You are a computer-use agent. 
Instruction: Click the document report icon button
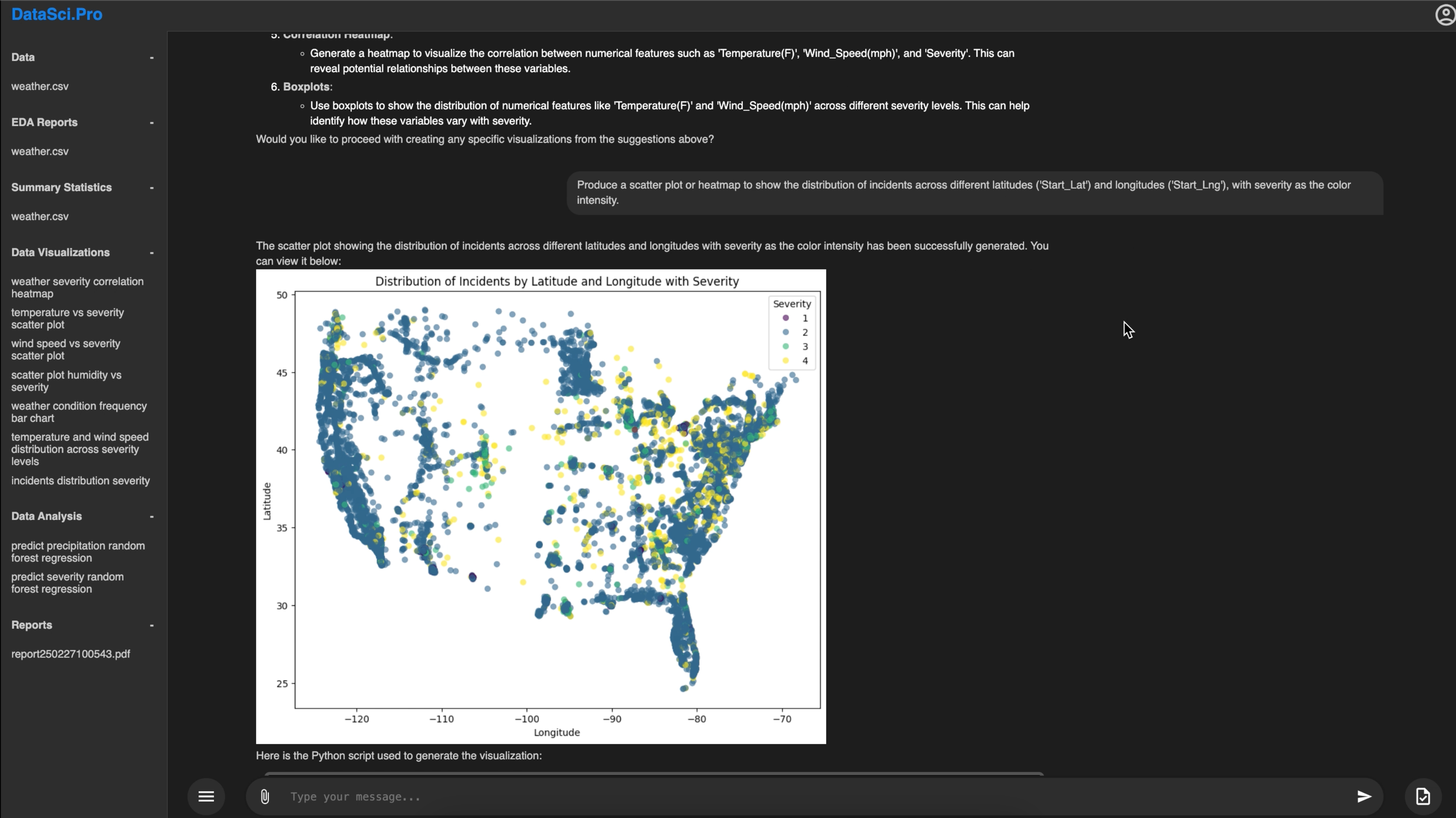[x=1423, y=797]
